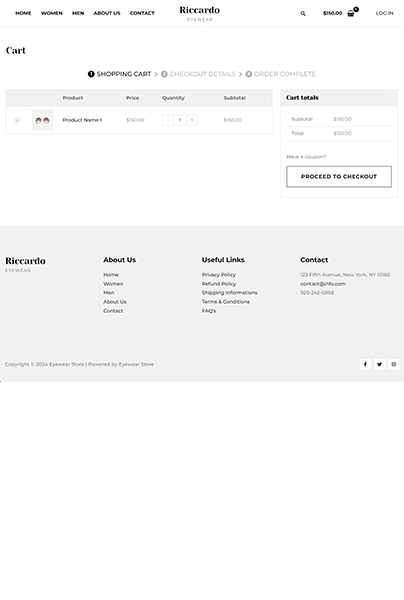Open the Privacy Policy footer link
This screenshot has height=600, width=404.
click(219, 275)
